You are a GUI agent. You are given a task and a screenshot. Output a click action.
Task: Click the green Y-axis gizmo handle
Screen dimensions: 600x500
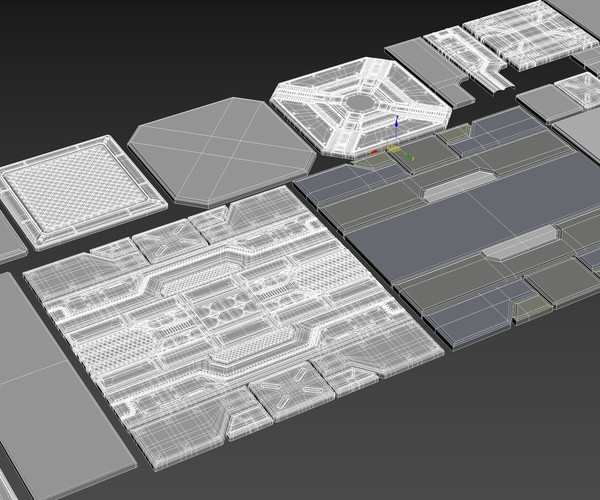tap(409, 157)
